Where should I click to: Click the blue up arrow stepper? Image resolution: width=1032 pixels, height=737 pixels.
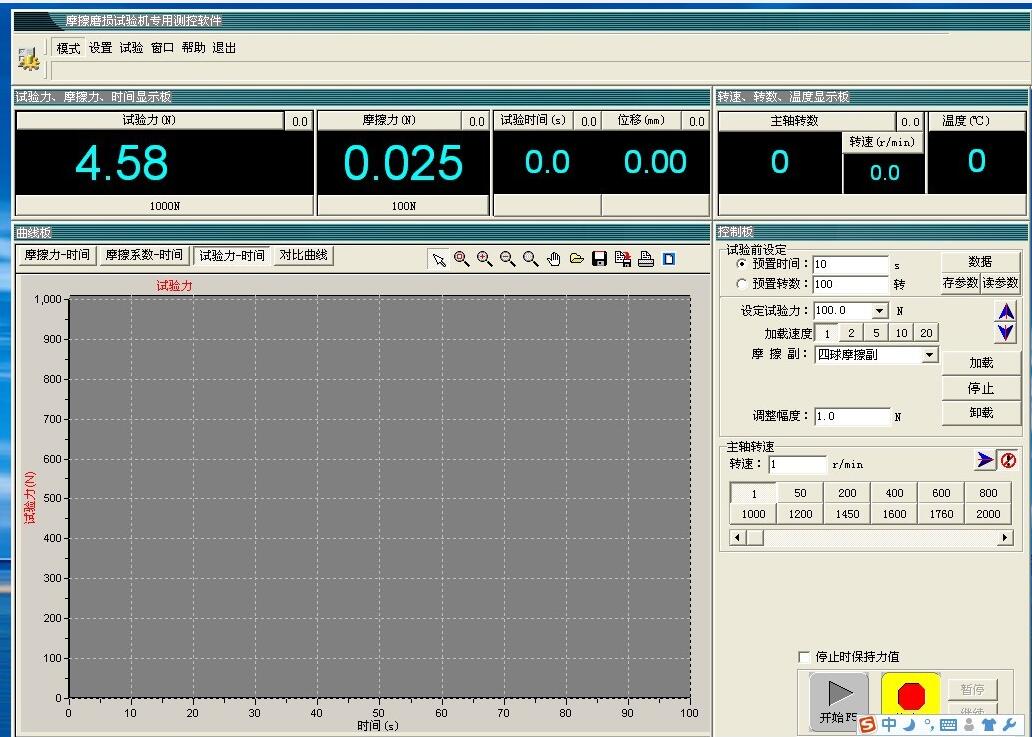[1006, 312]
